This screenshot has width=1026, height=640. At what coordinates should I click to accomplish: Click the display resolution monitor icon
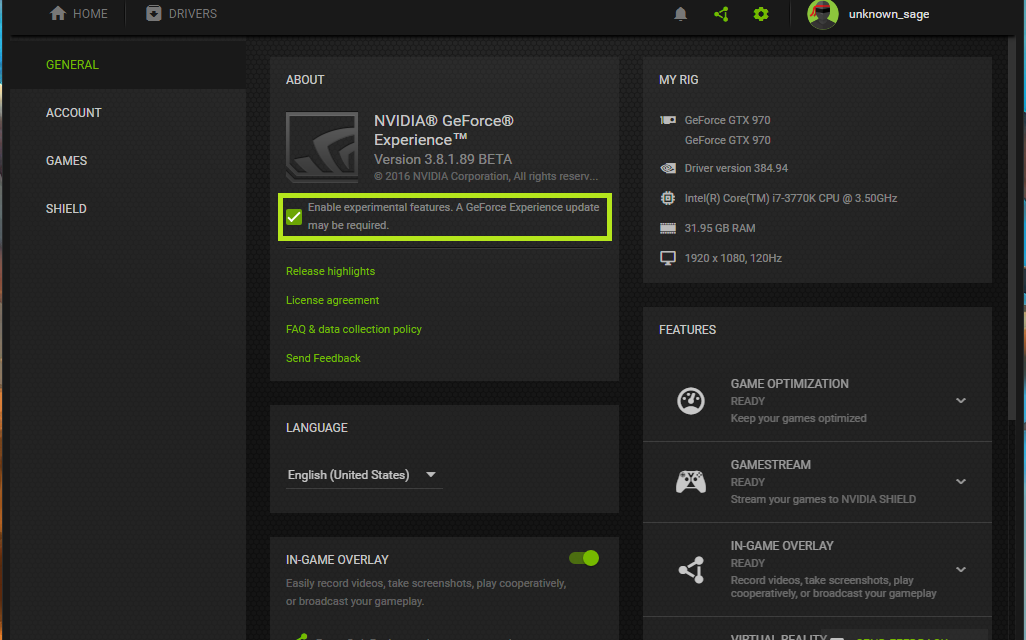[668, 257]
